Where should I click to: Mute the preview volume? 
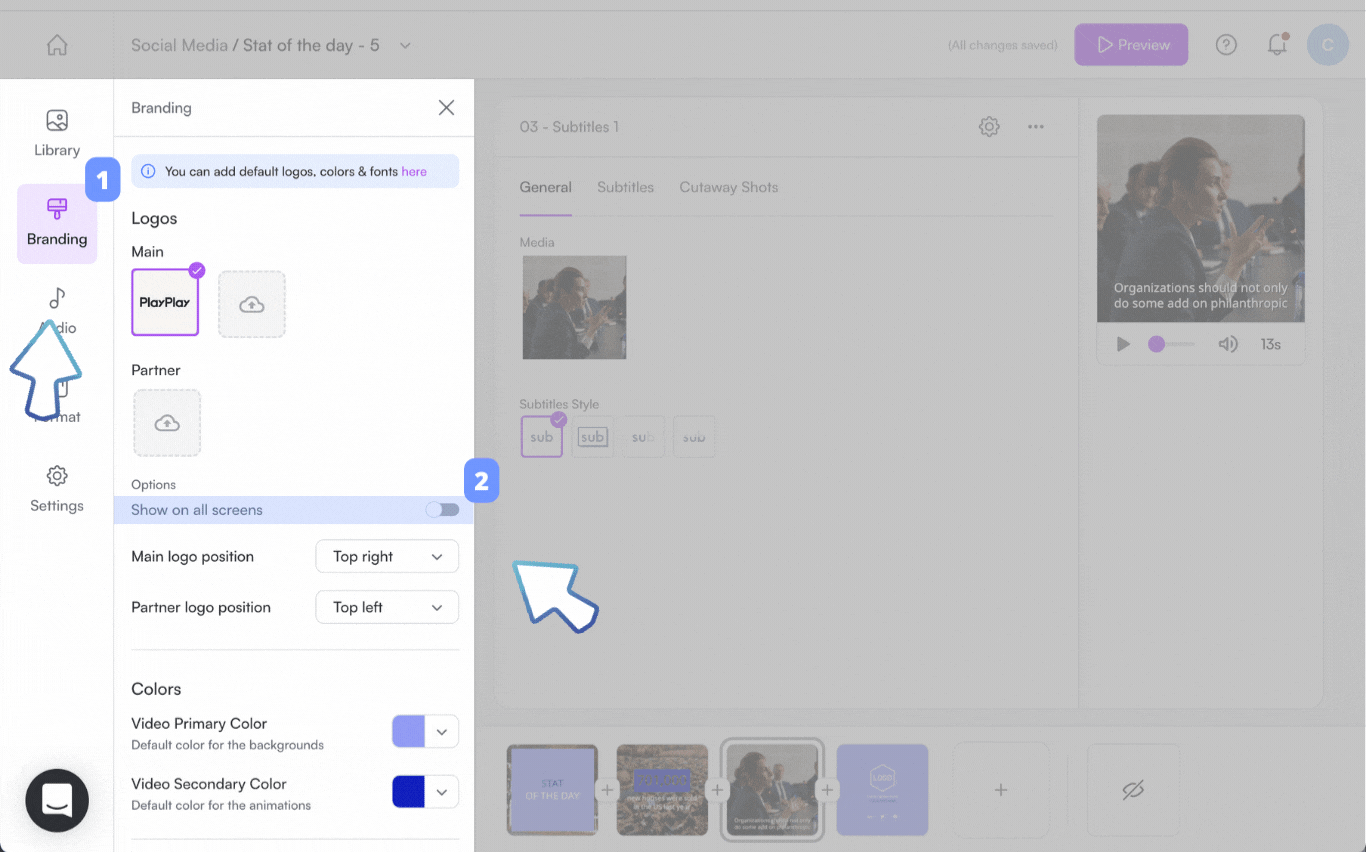pos(1228,344)
